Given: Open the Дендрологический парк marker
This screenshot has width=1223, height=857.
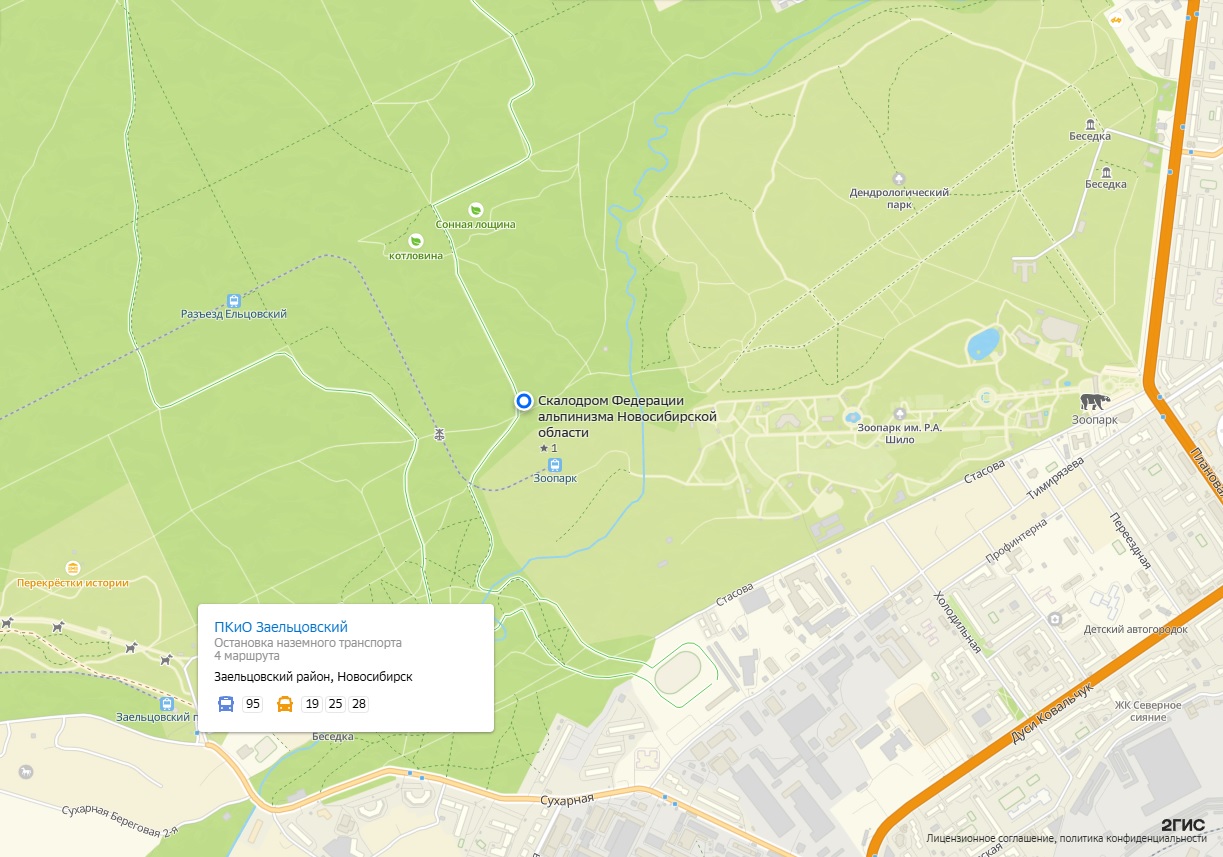Looking at the screenshot, I should pyautogui.click(x=898, y=178).
